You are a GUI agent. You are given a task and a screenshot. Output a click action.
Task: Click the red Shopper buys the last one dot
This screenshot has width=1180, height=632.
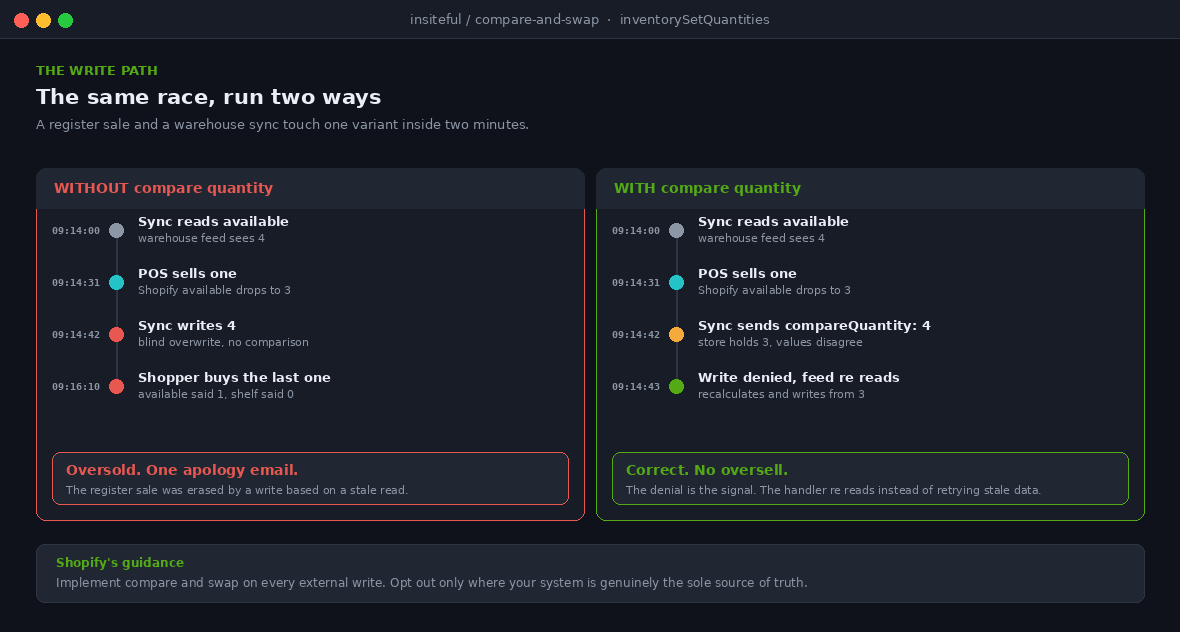pyautogui.click(x=117, y=387)
